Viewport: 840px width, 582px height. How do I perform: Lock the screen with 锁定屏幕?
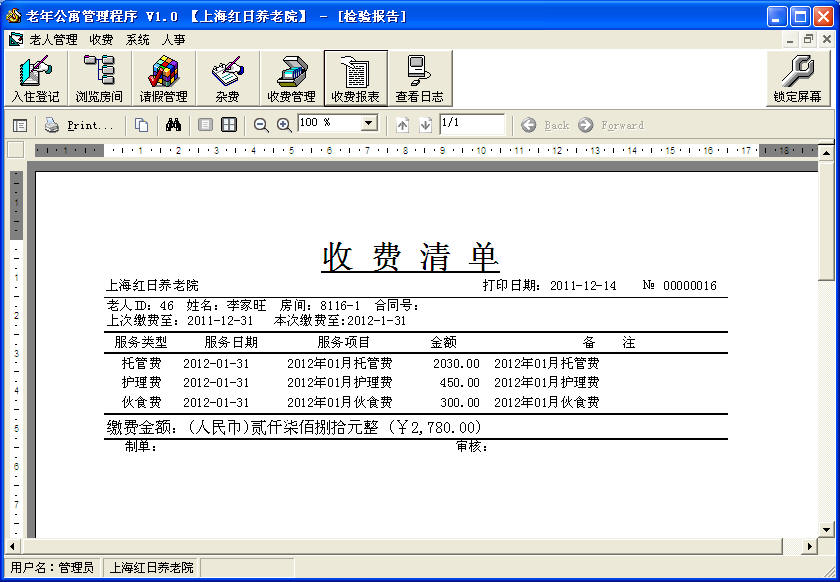[797, 78]
